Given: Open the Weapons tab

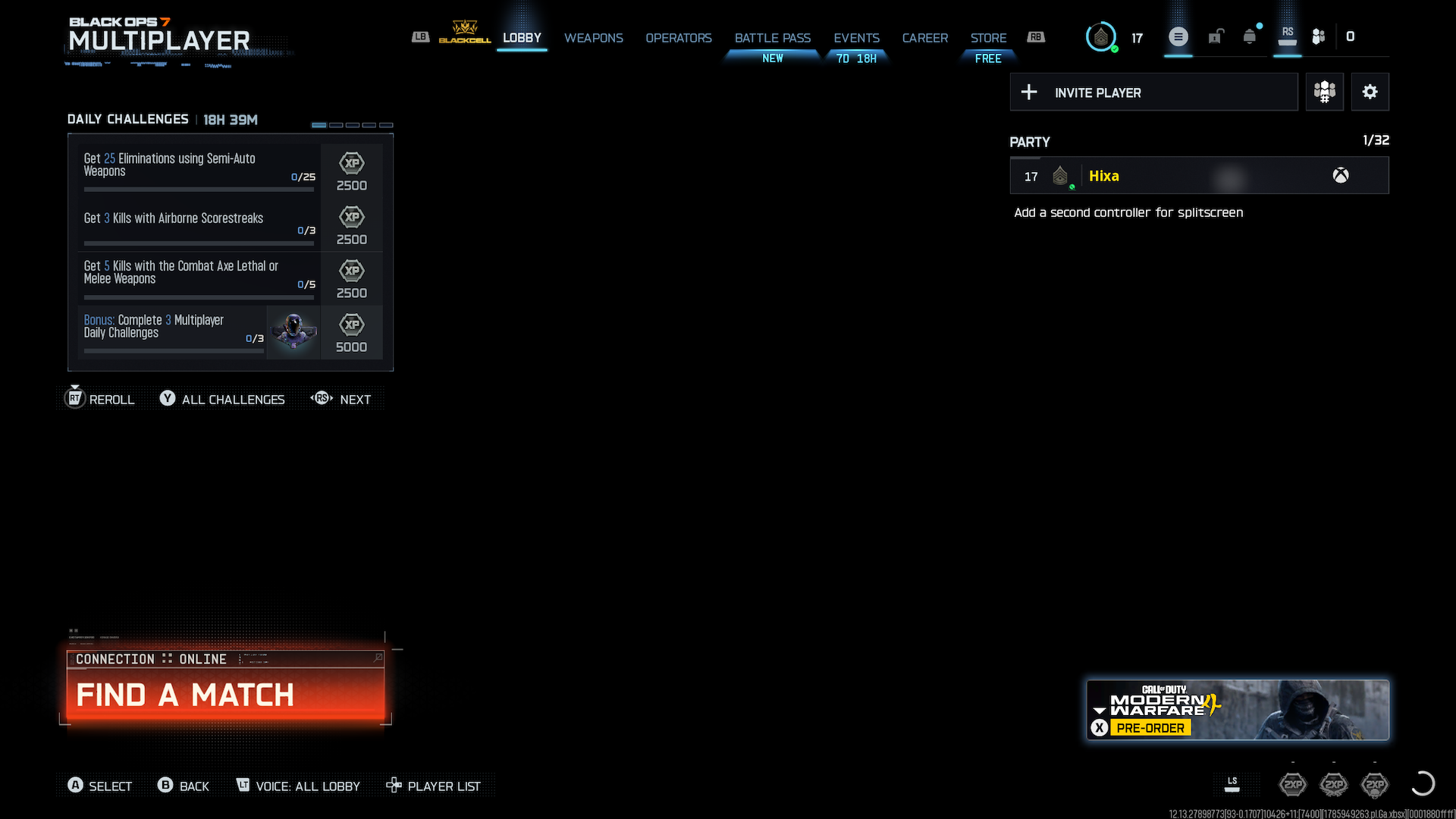Looking at the screenshot, I should point(594,38).
